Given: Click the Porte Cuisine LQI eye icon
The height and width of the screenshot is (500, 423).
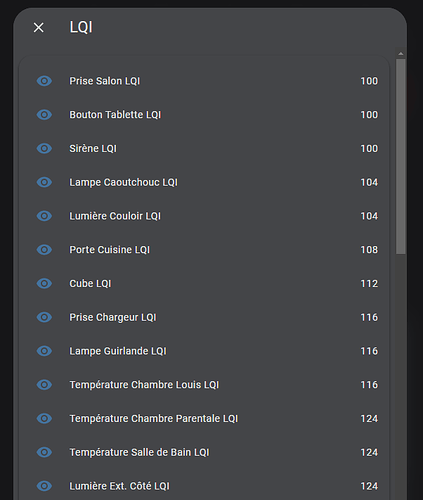Looking at the screenshot, I should 44,250.
